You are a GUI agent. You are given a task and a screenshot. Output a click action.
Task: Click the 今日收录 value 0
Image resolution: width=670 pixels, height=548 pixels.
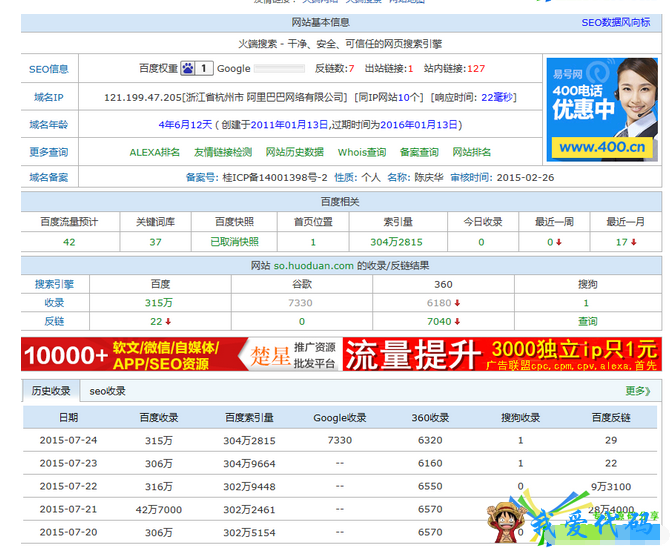click(x=482, y=242)
